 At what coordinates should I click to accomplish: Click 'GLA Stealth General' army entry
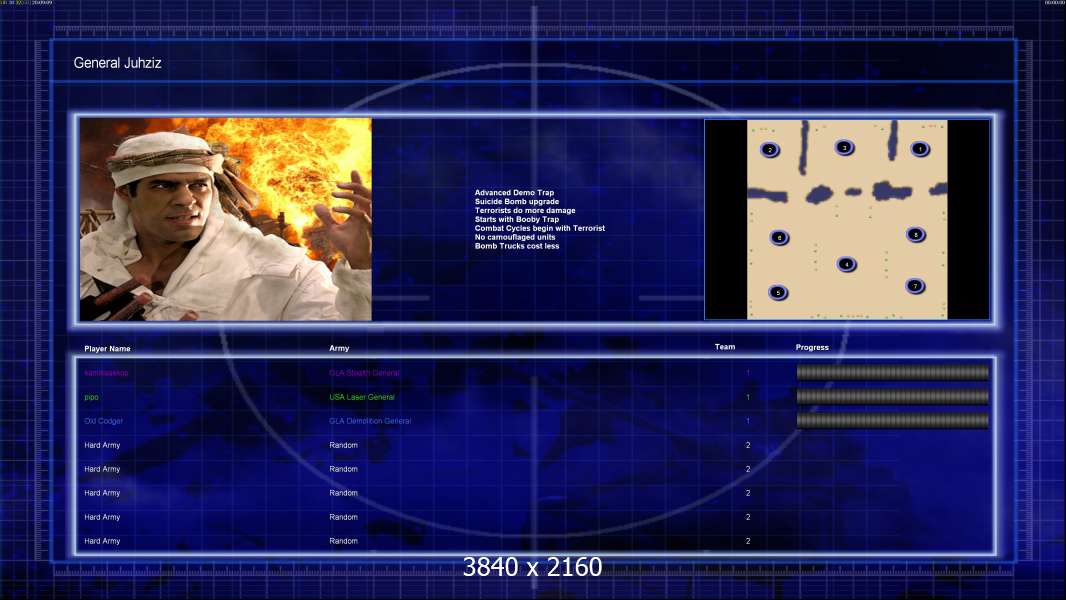point(364,373)
